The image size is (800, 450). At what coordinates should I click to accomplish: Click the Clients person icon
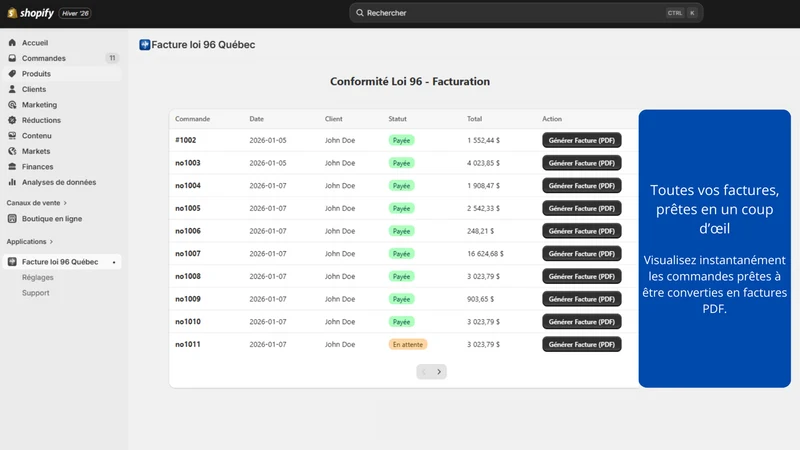click(x=12, y=89)
